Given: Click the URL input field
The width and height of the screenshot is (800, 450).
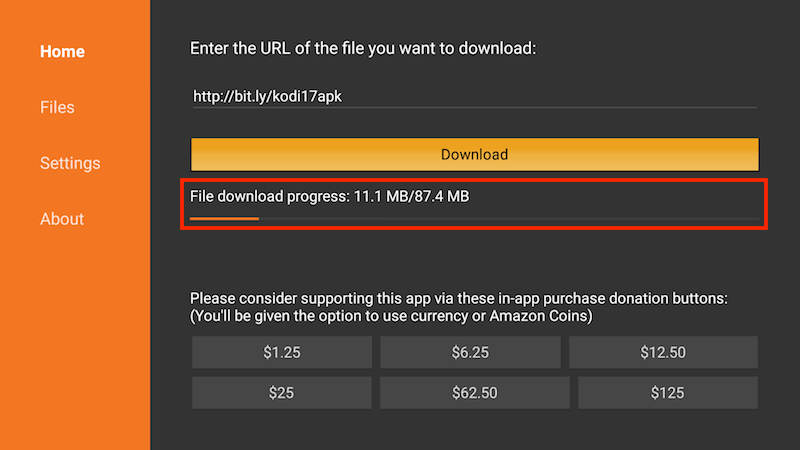Looking at the screenshot, I should (x=474, y=97).
